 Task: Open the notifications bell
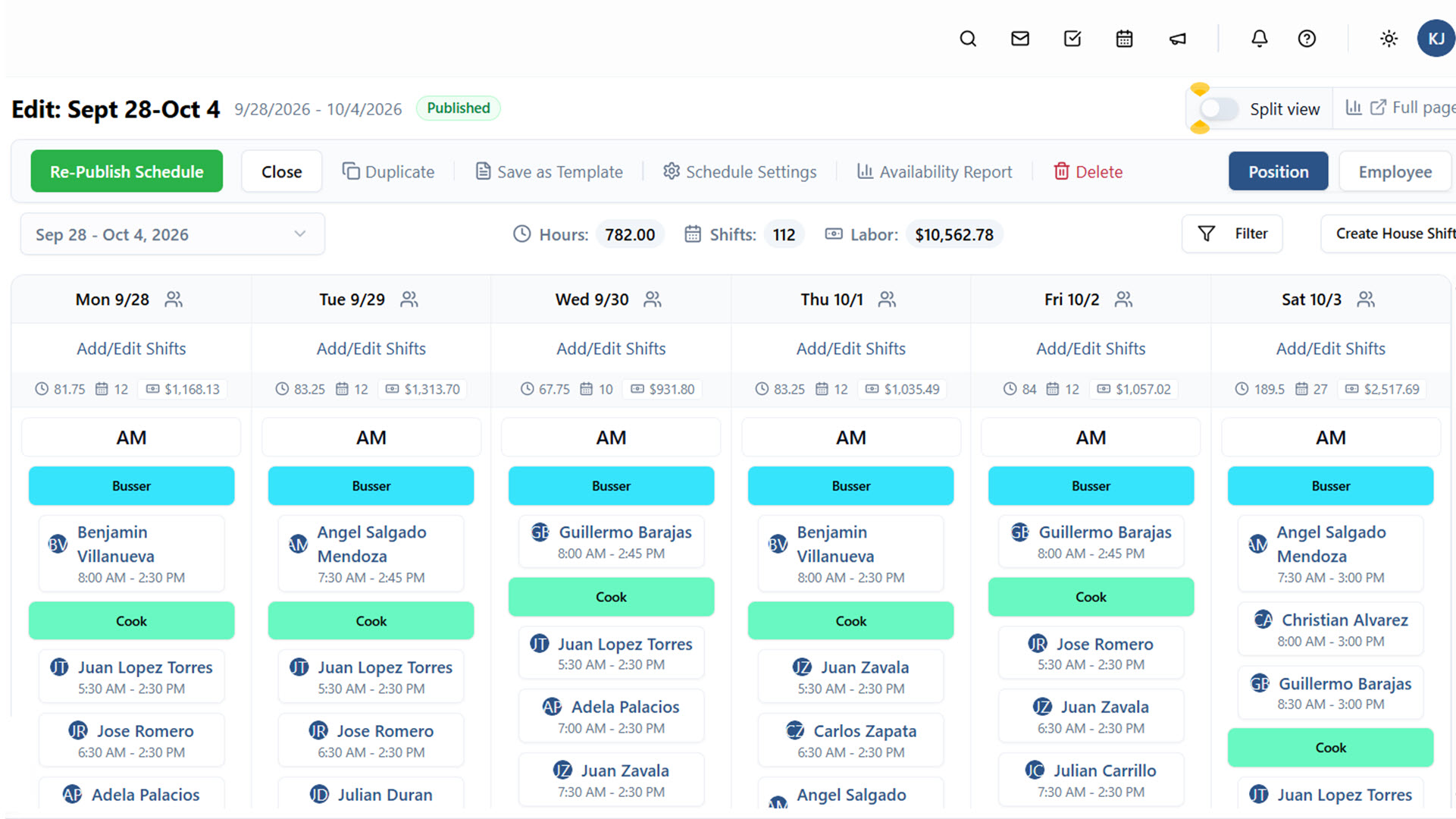(1260, 39)
